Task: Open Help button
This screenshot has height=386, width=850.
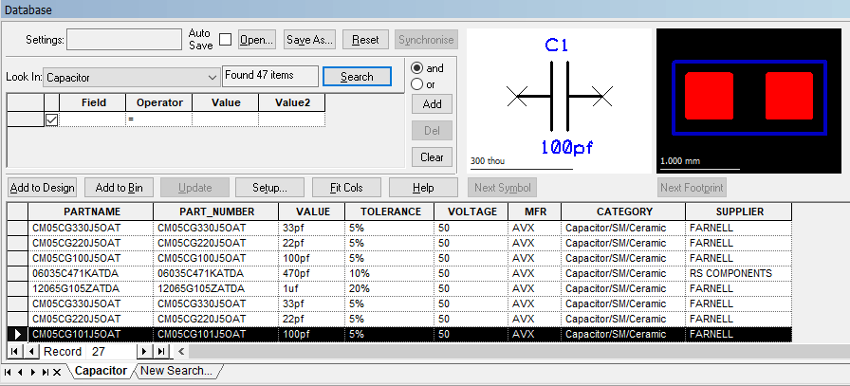Action: (423, 188)
